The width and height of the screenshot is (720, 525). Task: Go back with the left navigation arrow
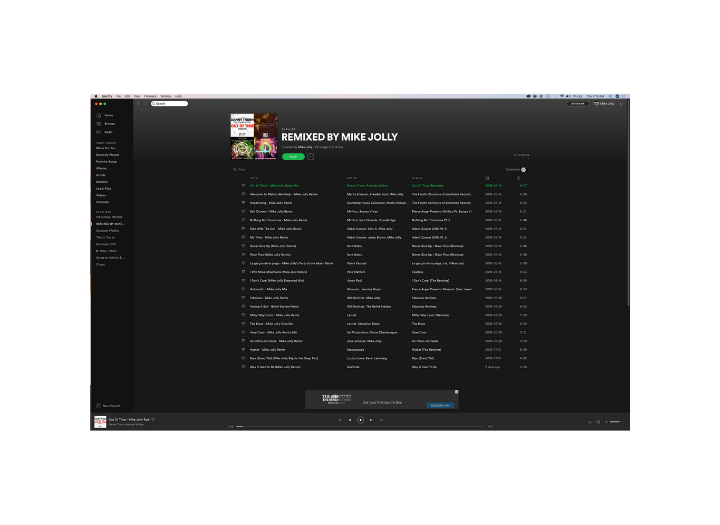pyautogui.click(x=138, y=104)
